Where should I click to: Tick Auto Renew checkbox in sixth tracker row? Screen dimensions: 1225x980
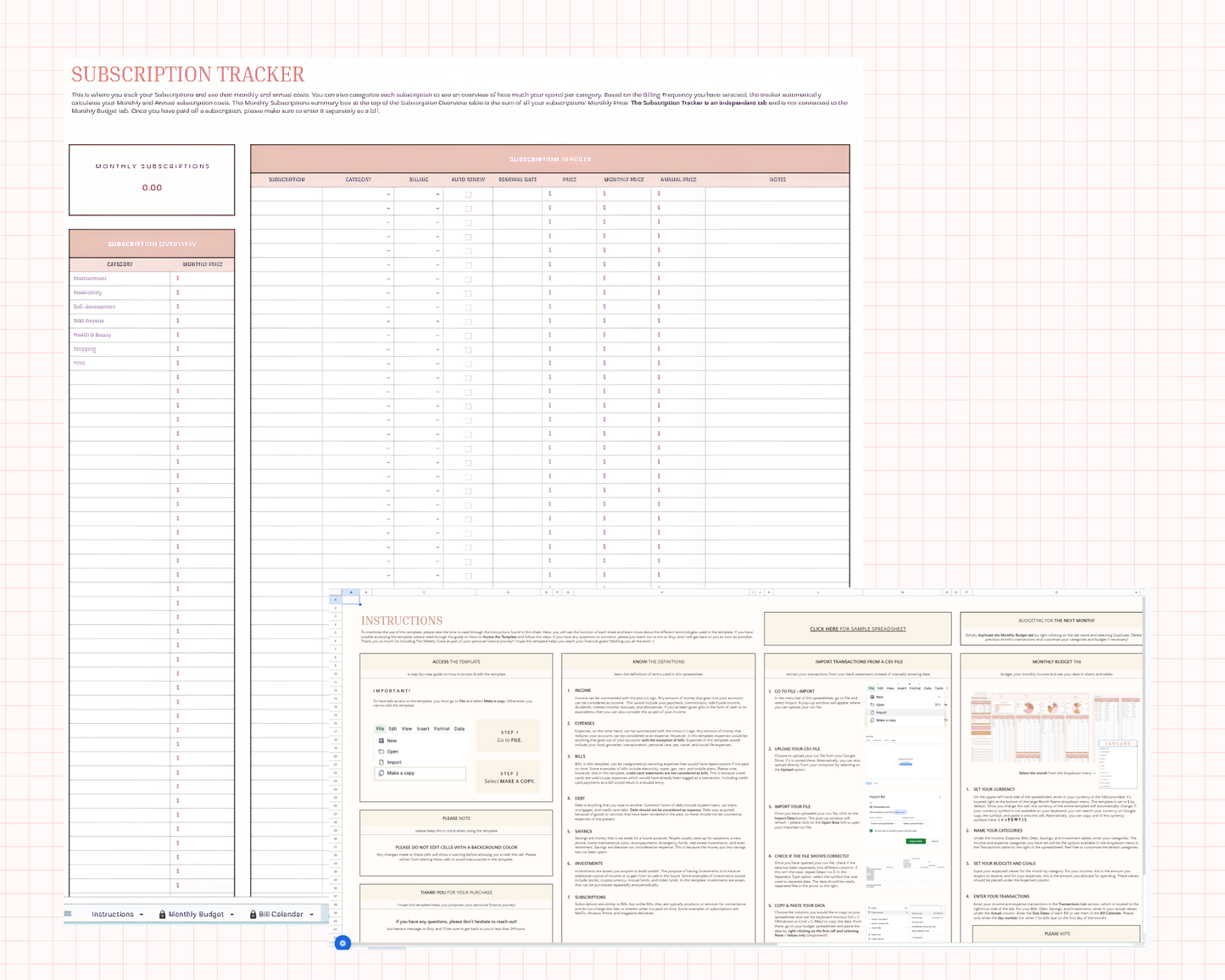[x=468, y=264]
